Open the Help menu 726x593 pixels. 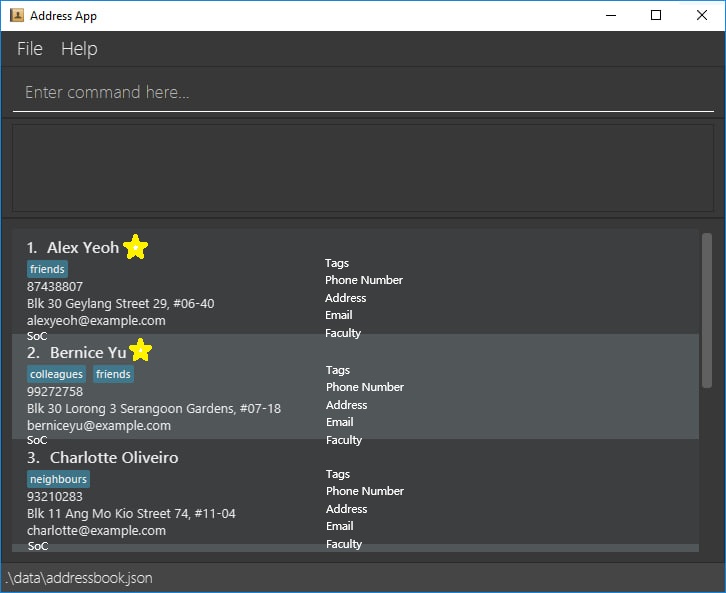coord(79,49)
